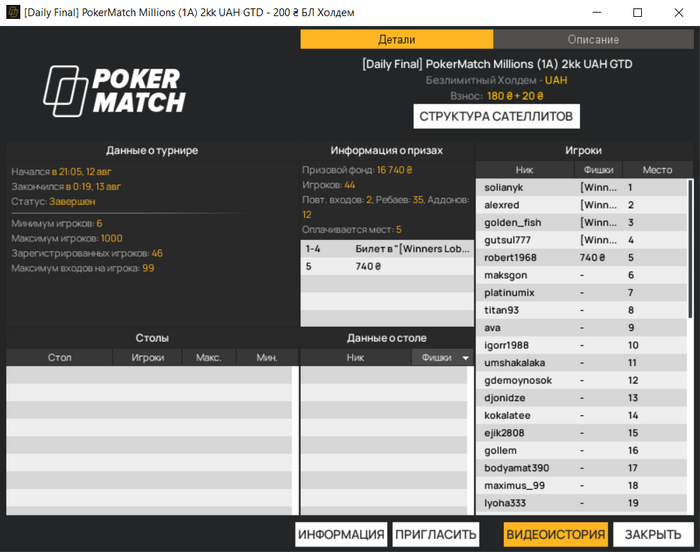Viewport: 700px width, 552px height.
Task: Select player platinumix row
Action: tap(581, 293)
